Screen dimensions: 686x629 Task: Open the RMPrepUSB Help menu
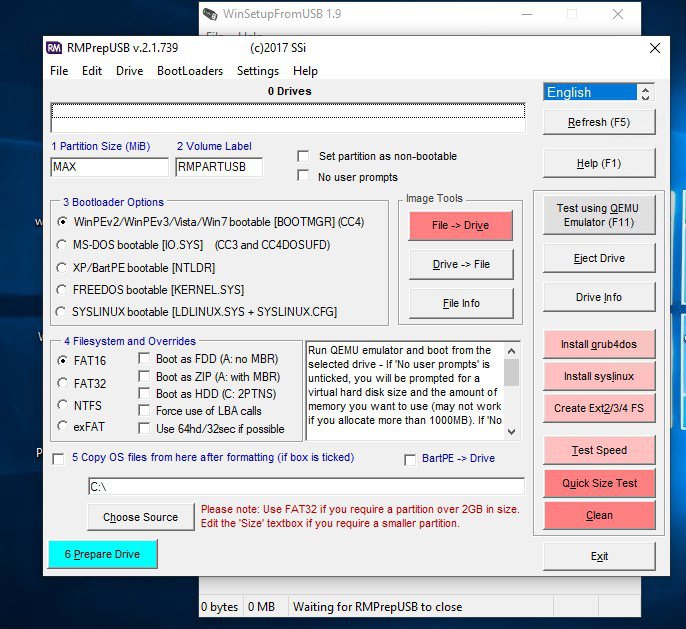pos(305,71)
